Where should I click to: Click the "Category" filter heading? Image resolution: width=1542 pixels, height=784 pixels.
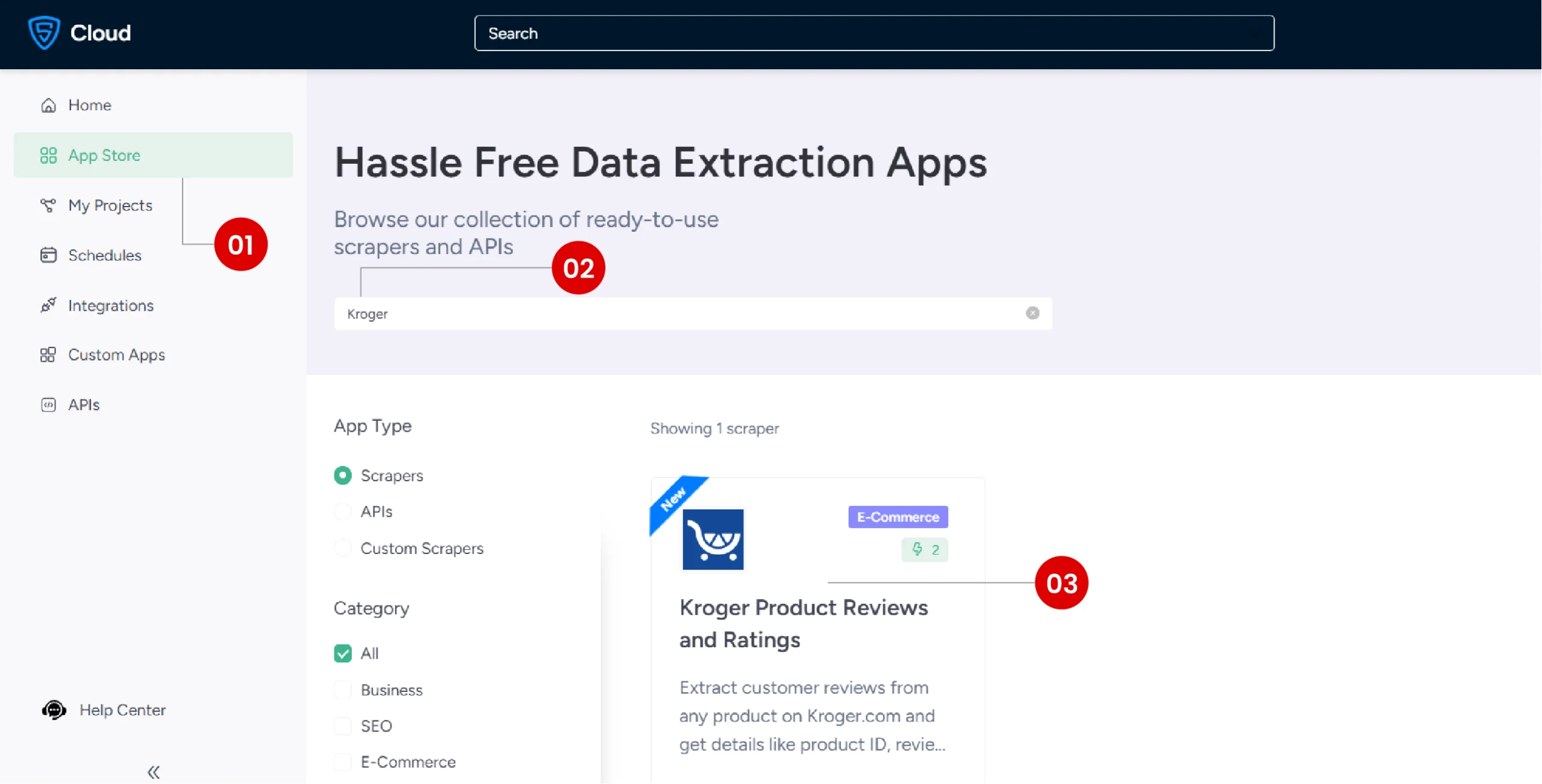tap(372, 608)
